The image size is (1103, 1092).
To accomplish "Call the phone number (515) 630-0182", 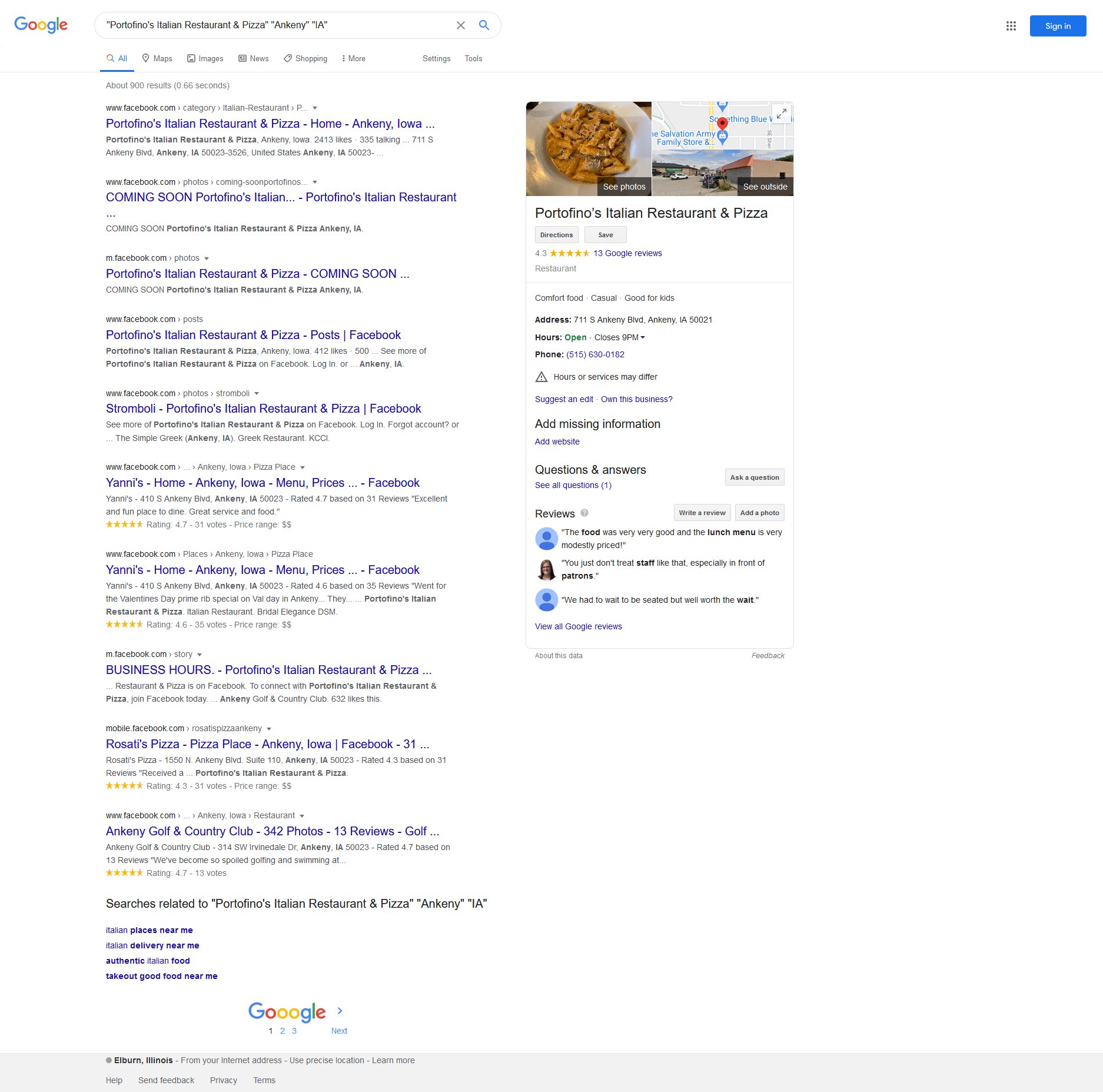I will [x=595, y=354].
